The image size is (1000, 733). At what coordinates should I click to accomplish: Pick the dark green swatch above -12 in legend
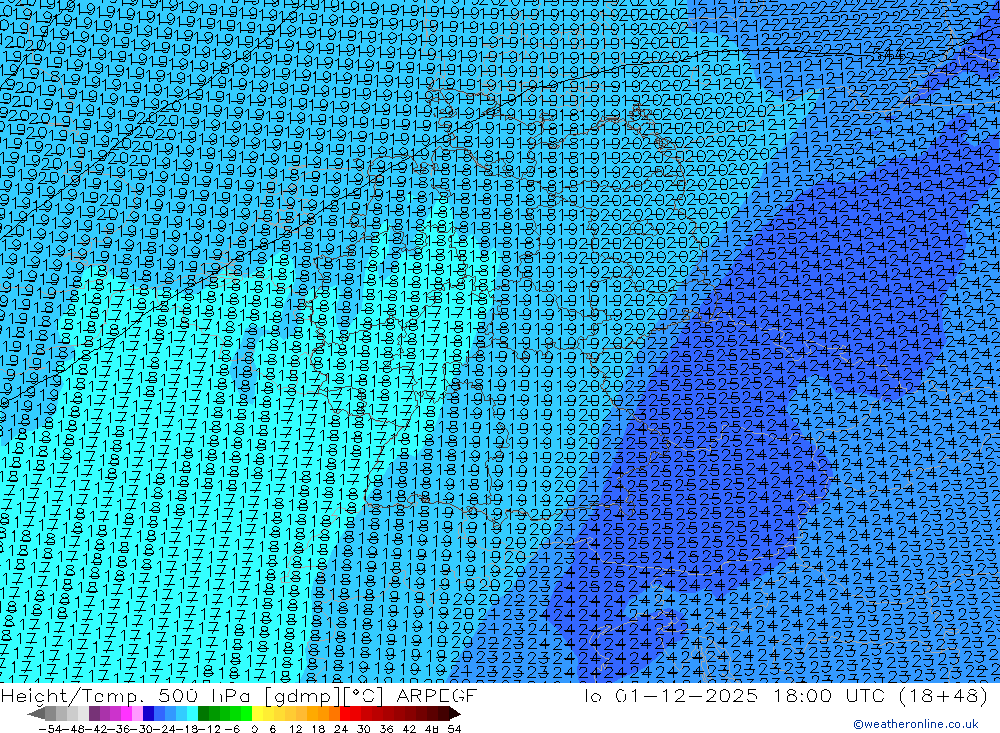point(203,714)
